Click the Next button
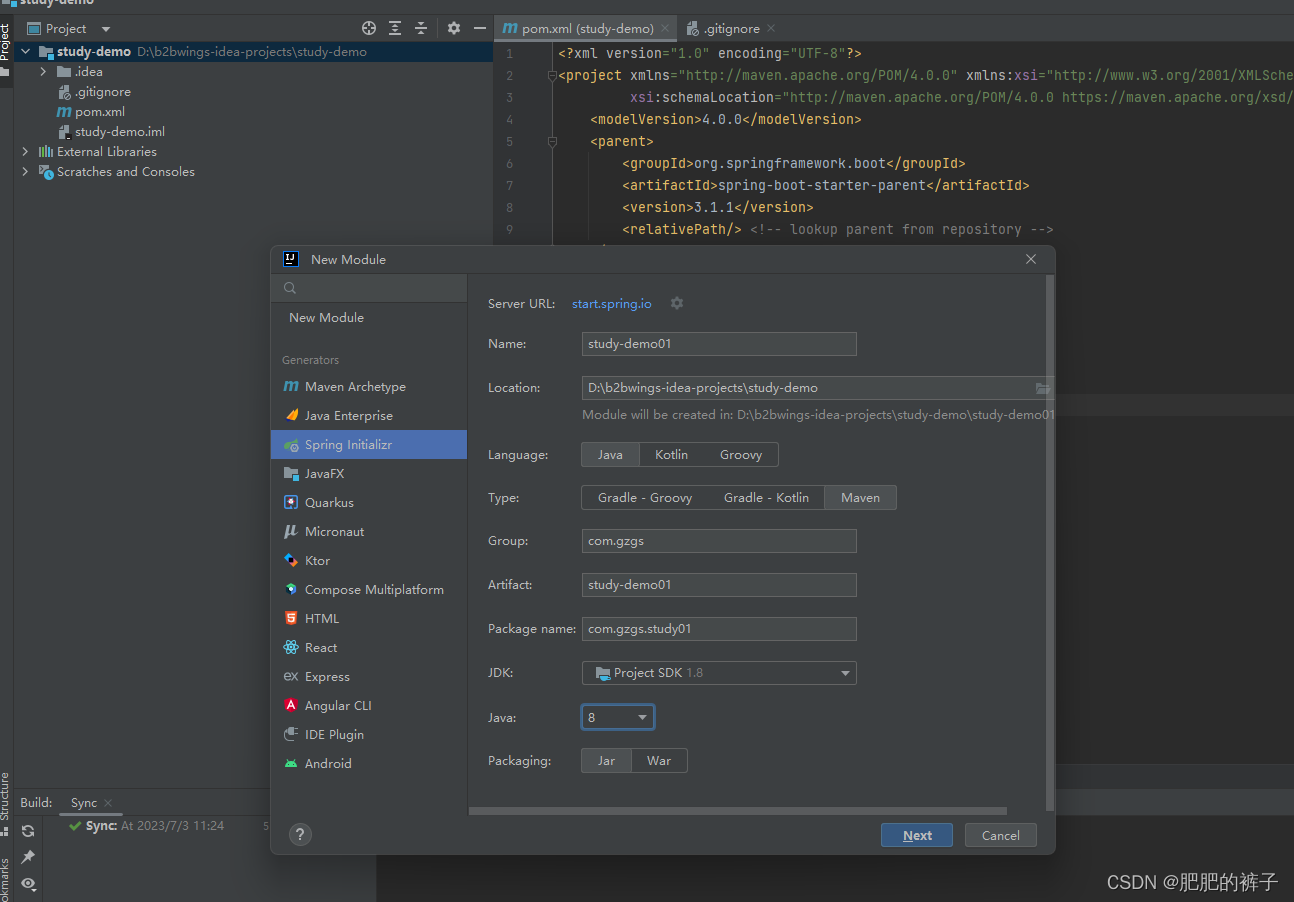This screenshot has height=902, width=1294. (x=917, y=835)
